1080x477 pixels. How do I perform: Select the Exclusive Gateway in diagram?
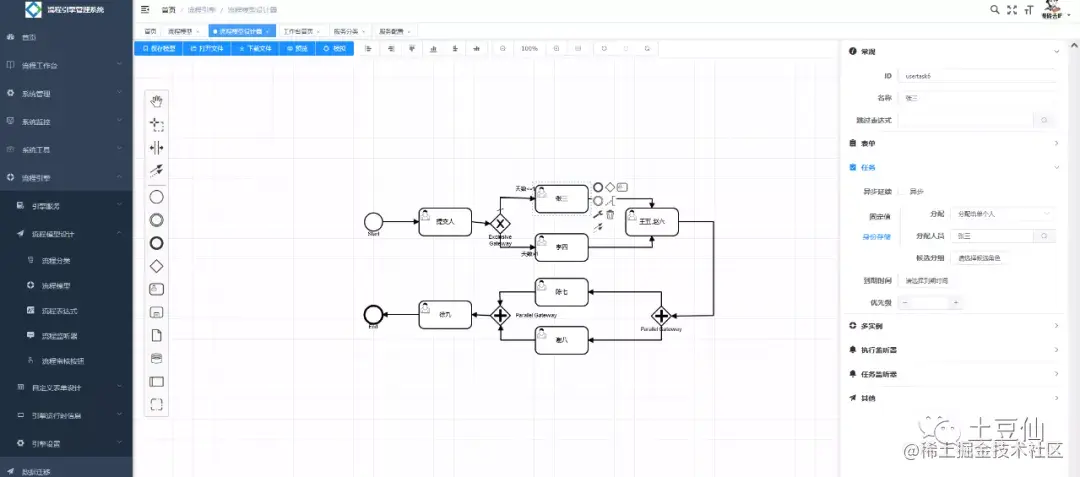click(x=499, y=223)
